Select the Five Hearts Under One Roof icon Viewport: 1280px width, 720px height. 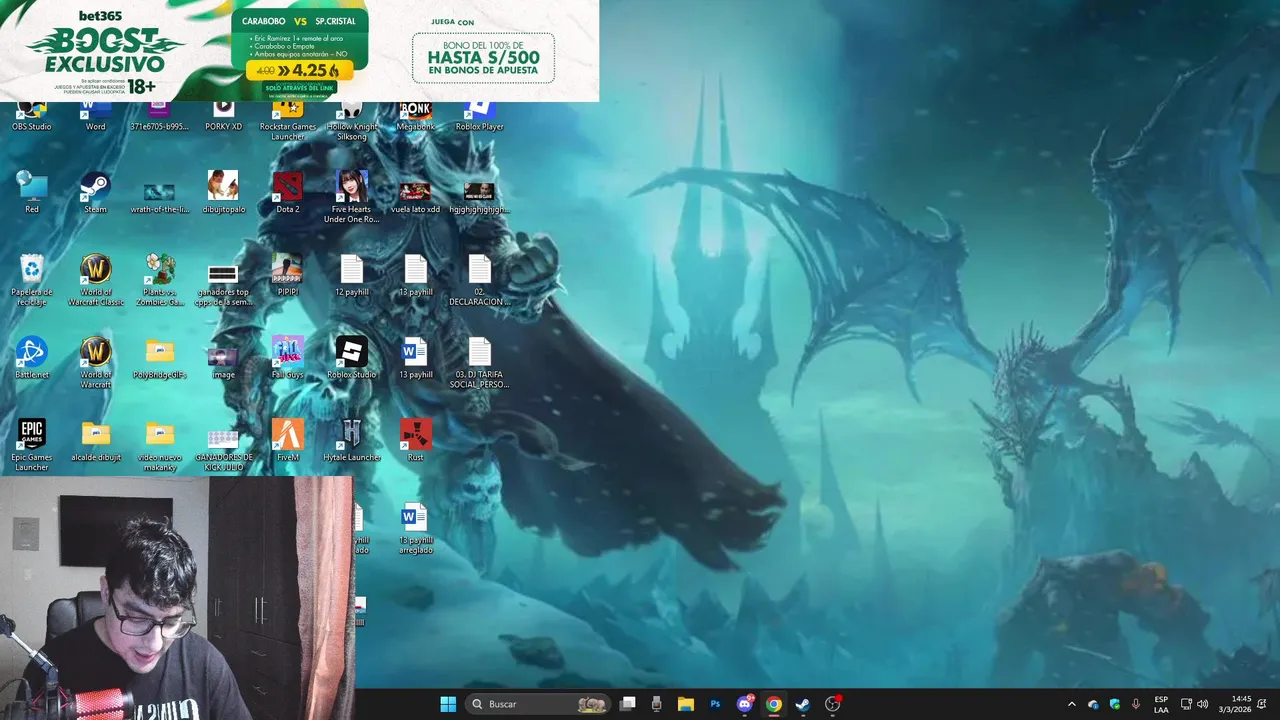tap(351, 197)
